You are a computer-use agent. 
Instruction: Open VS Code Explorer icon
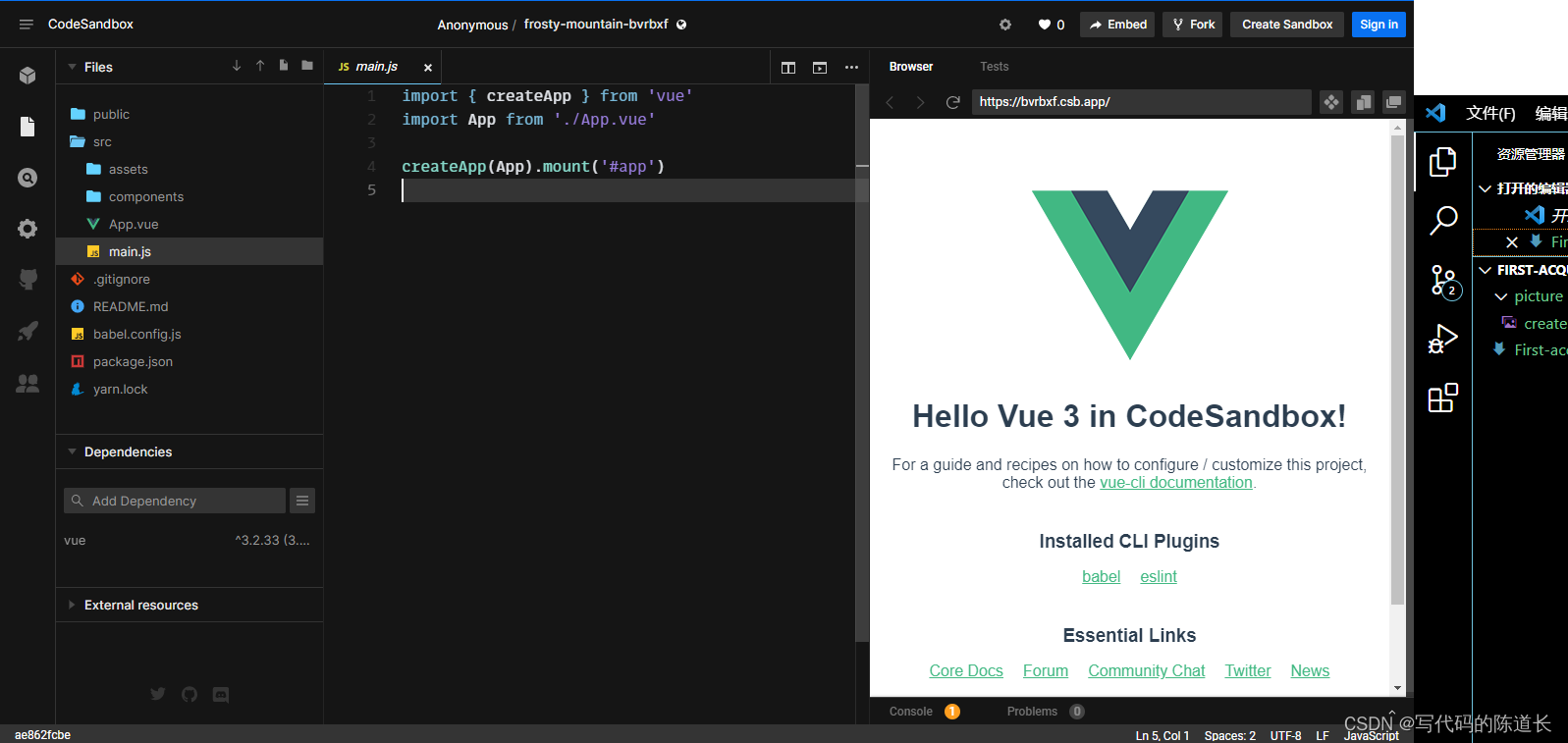[x=1443, y=161]
